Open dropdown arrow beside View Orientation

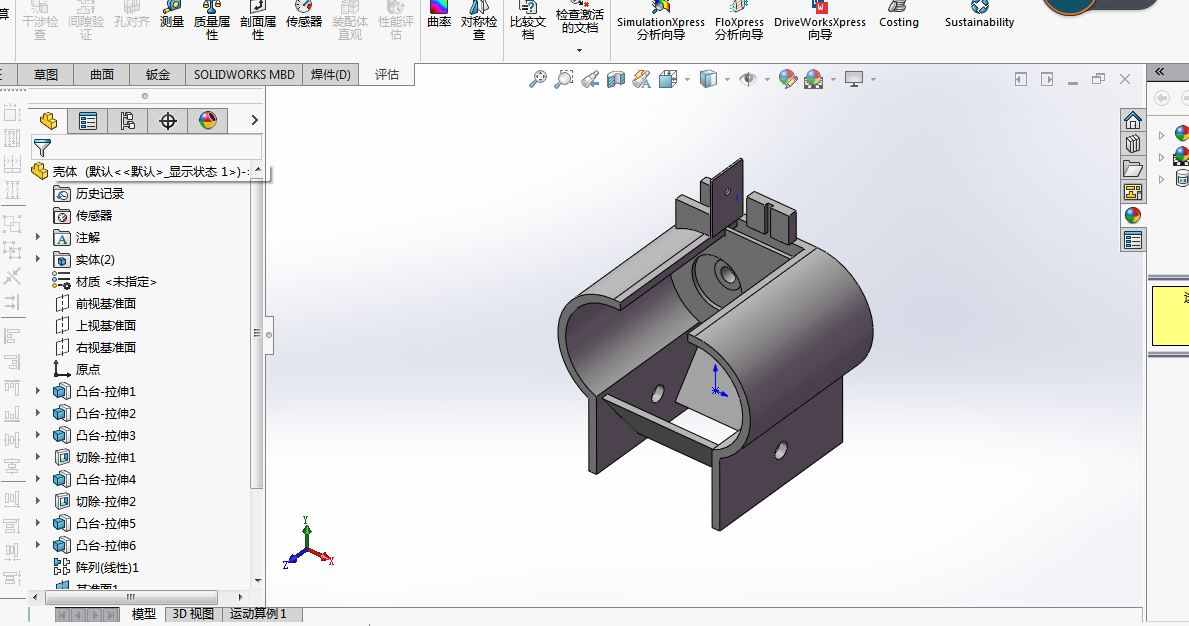click(x=687, y=79)
